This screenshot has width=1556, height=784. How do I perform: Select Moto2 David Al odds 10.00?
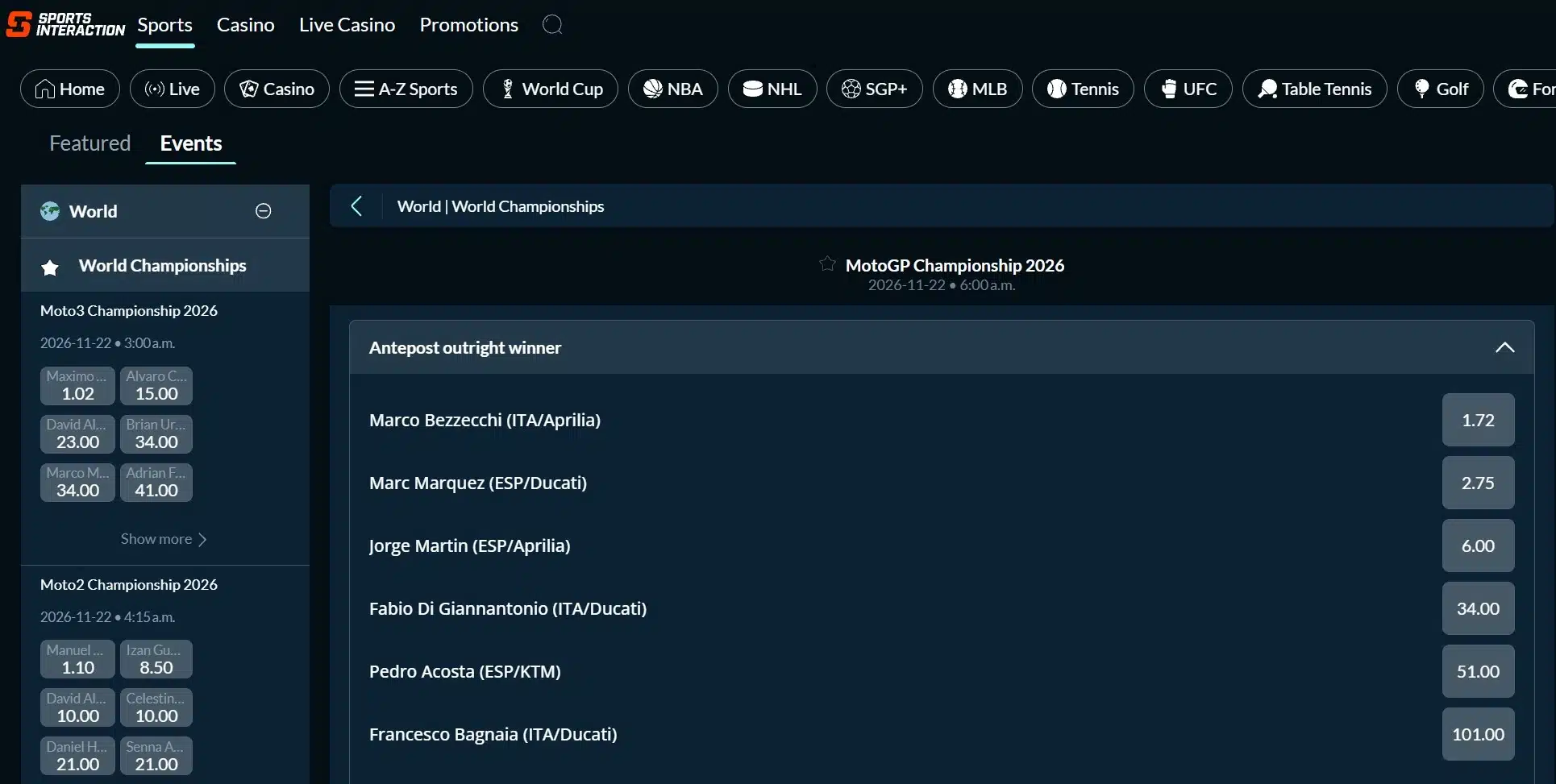click(77, 708)
